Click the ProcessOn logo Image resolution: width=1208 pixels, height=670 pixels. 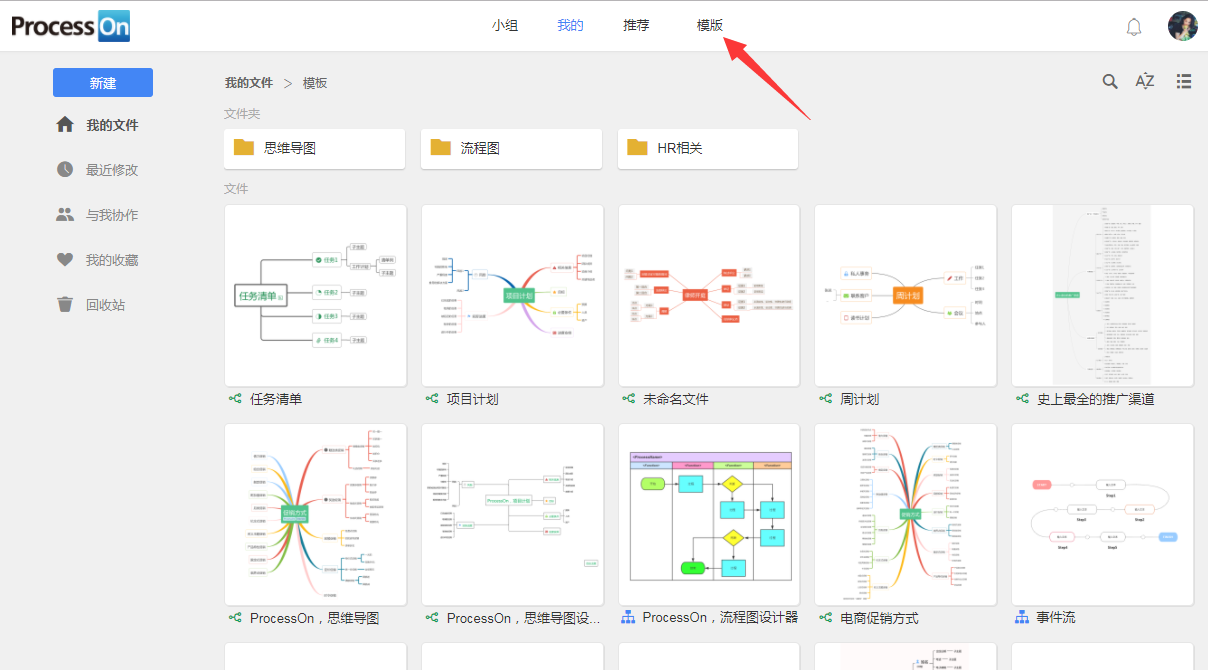point(70,26)
